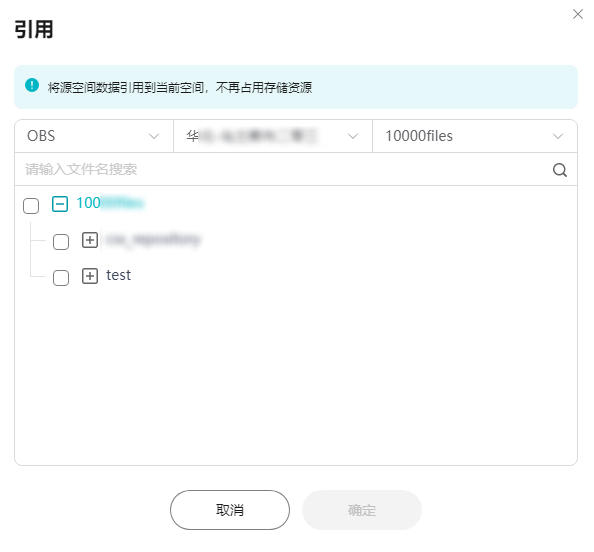Expand the blurred folder above test

click(90, 240)
